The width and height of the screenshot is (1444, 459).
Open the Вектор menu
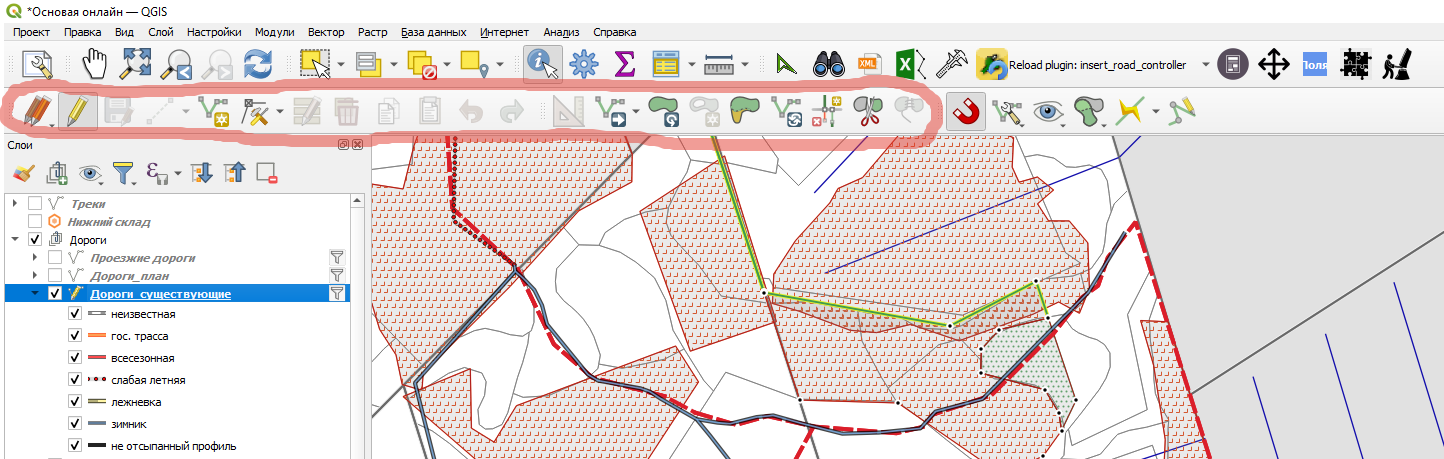click(x=326, y=32)
